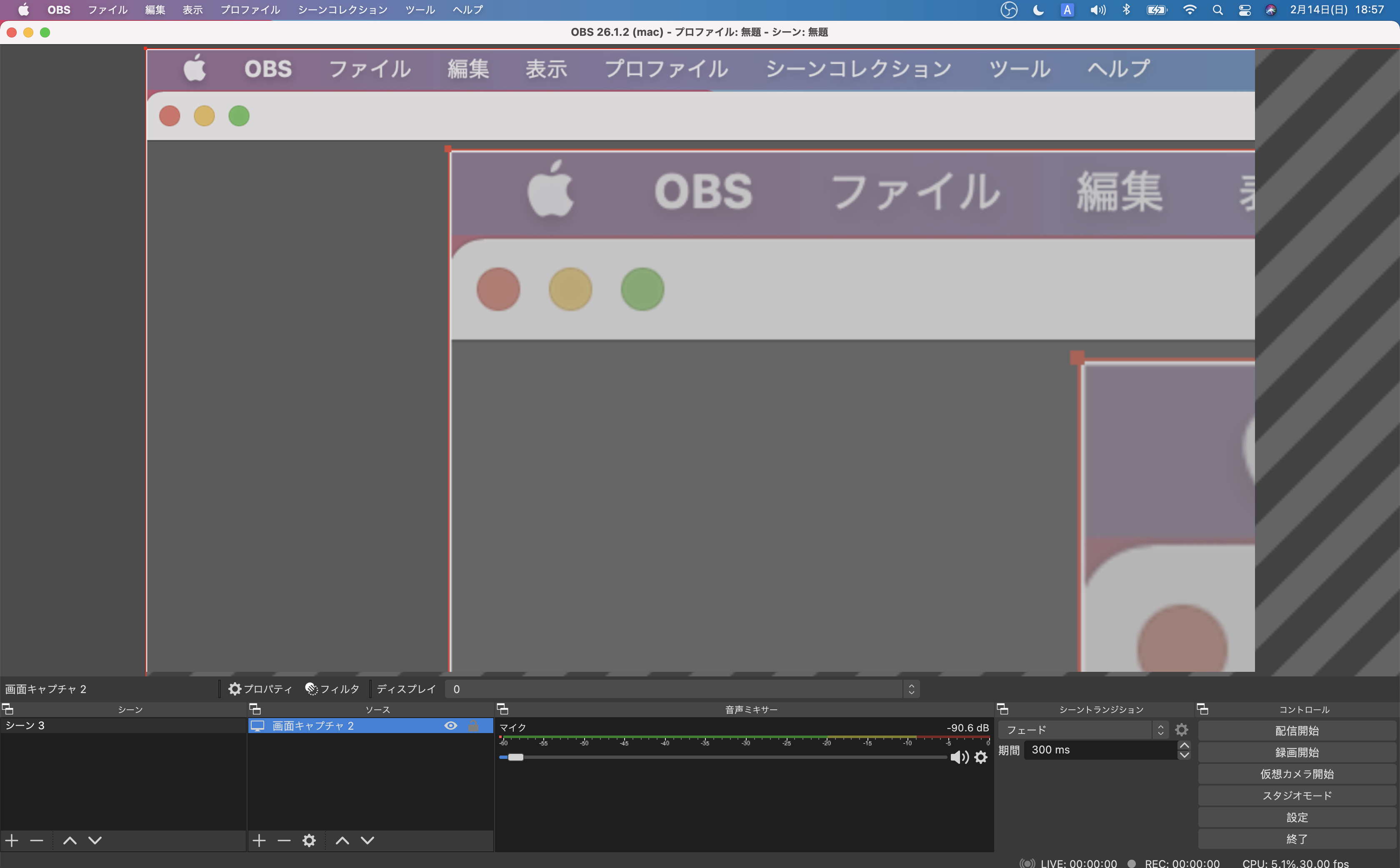
Task: Click the フィルタ button
Action: pos(332,689)
